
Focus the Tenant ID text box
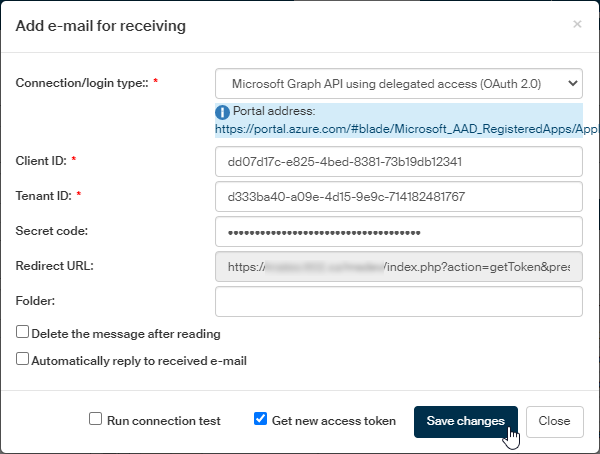pyautogui.click(x=399, y=196)
